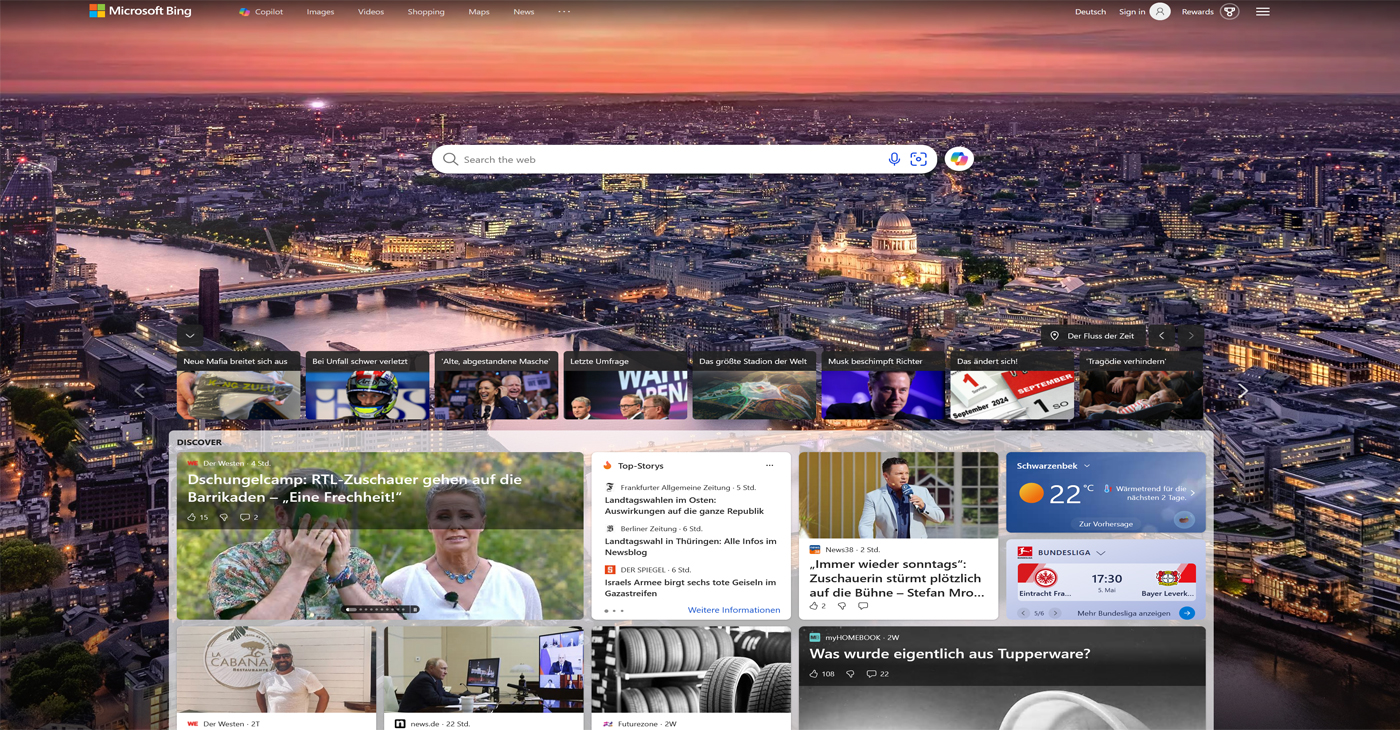Click the Rewards trophy icon
Viewport: 1400px width, 730px height.
pyautogui.click(x=1230, y=12)
